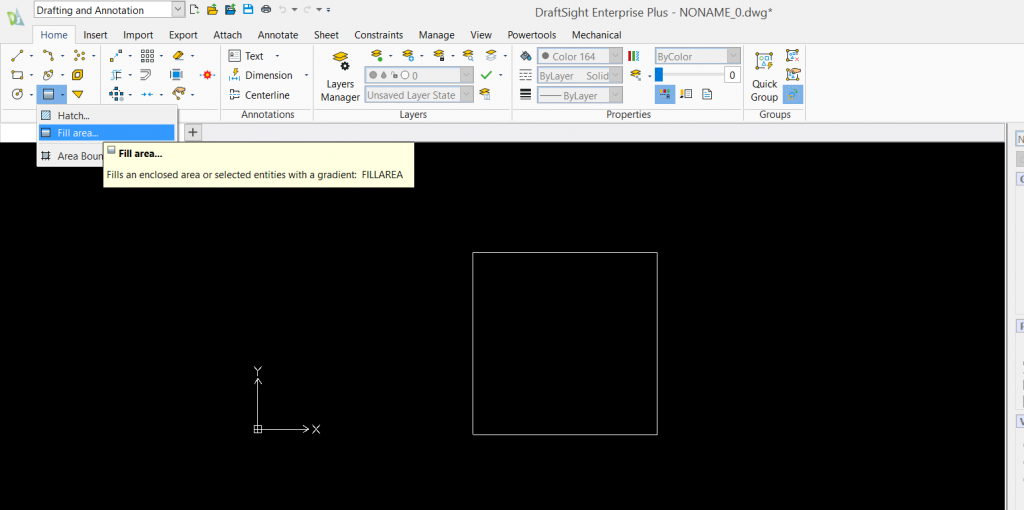Click the Export ribbon tab

pyautogui.click(x=184, y=35)
